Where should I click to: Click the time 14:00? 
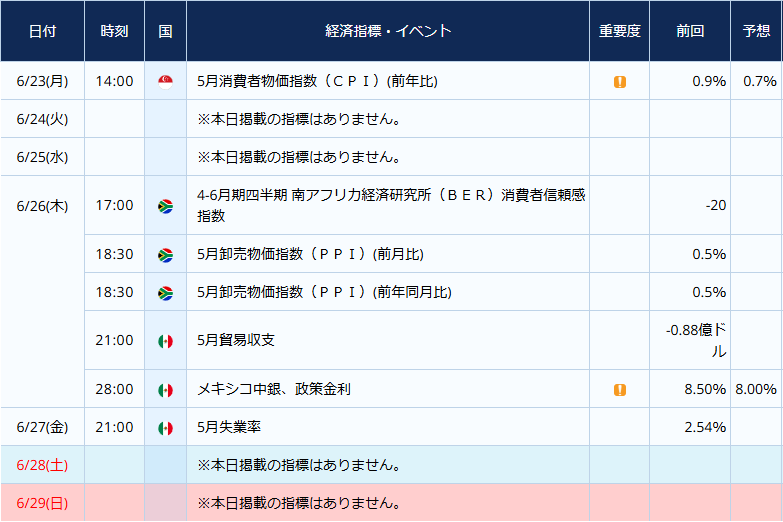tap(114, 81)
